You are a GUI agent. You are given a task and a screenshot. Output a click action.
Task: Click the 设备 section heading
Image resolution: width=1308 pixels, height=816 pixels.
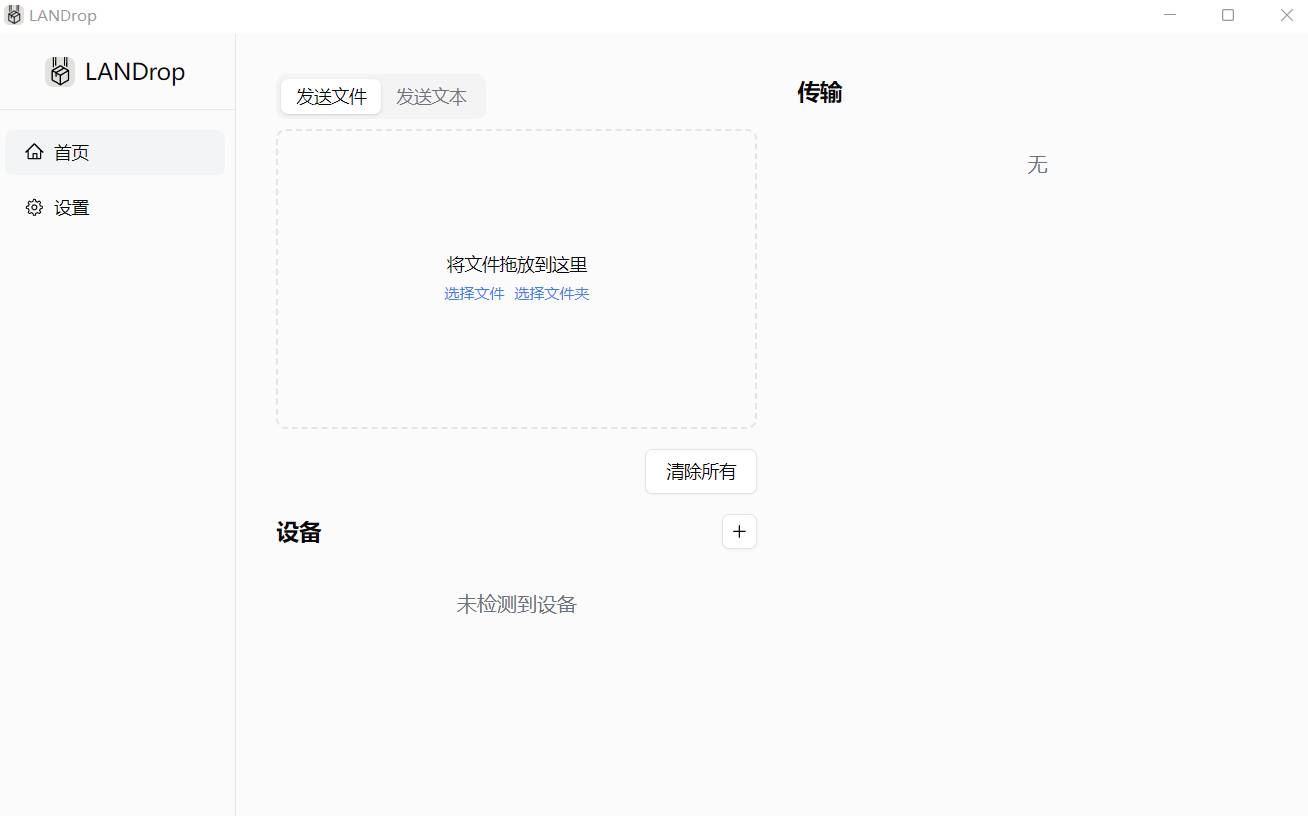point(299,533)
